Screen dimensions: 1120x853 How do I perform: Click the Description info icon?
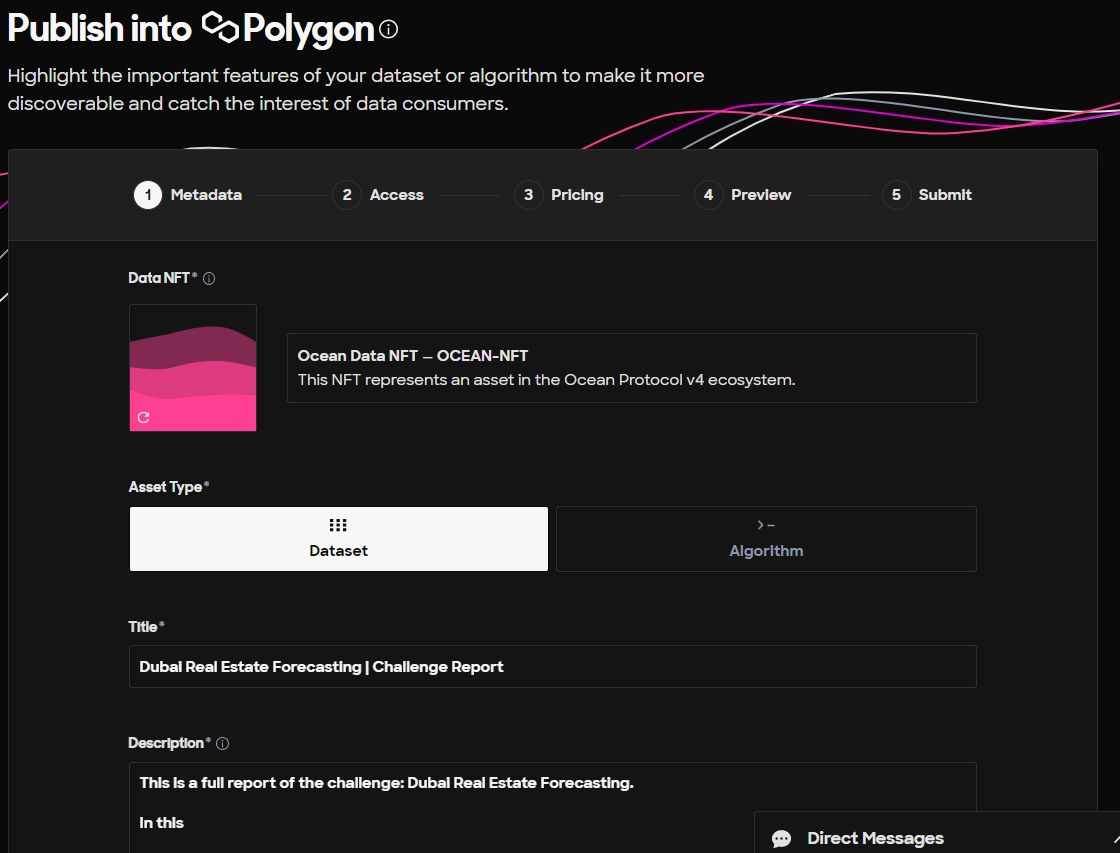click(223, 744)
